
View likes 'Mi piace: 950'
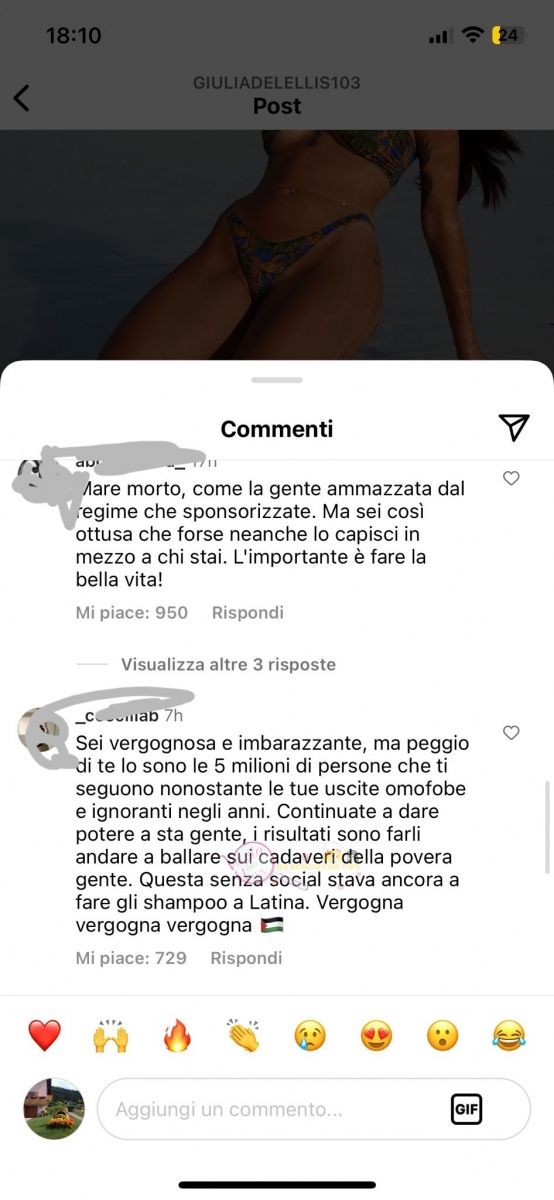[x=132, y=612]
